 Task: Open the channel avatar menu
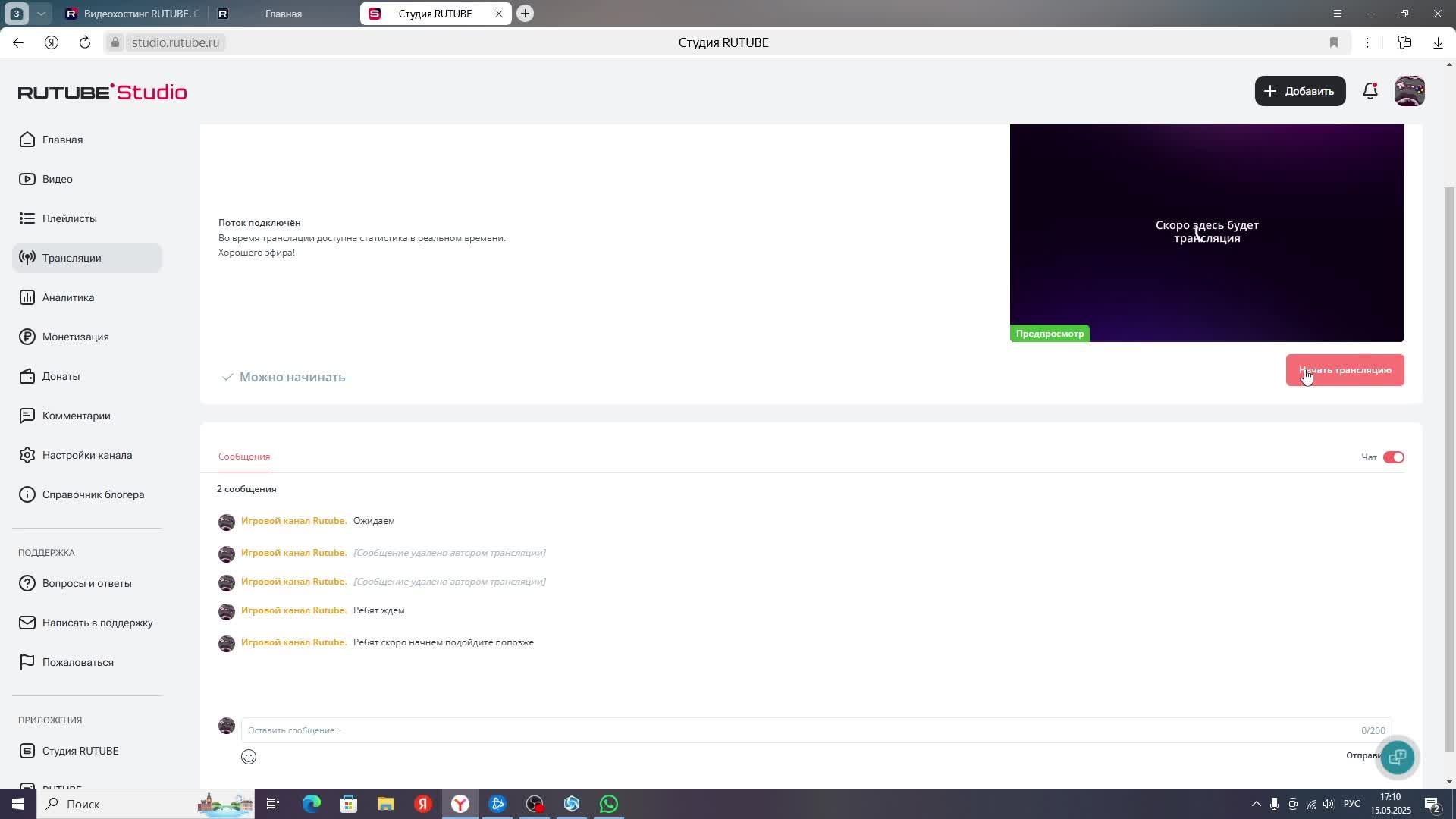coord(1410,91)
